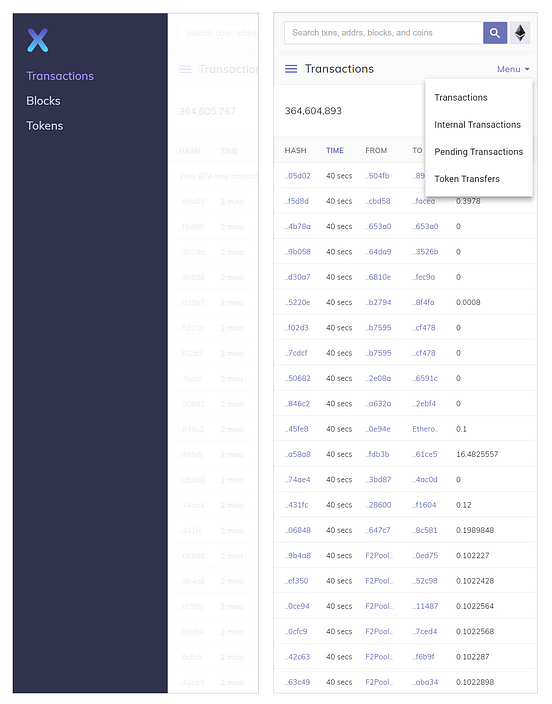This screenshot has height=704, width=552.
Task: Open to address ..2ebf4
Action: pyautogui.click(x=424, y=404)
